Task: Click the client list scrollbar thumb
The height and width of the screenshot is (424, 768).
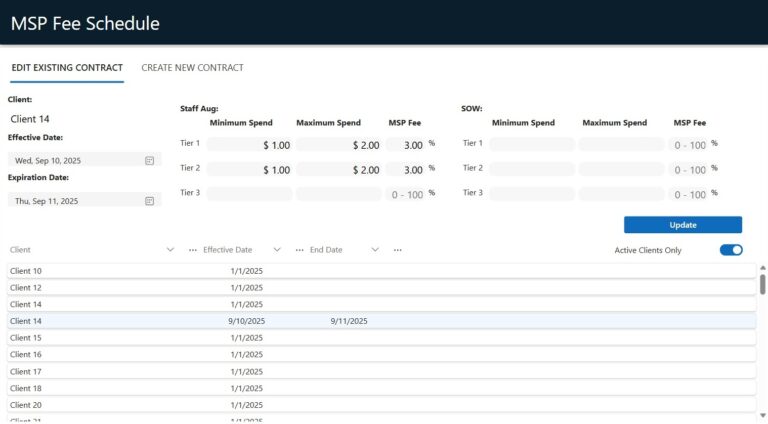Action: [x=762, y=285]
